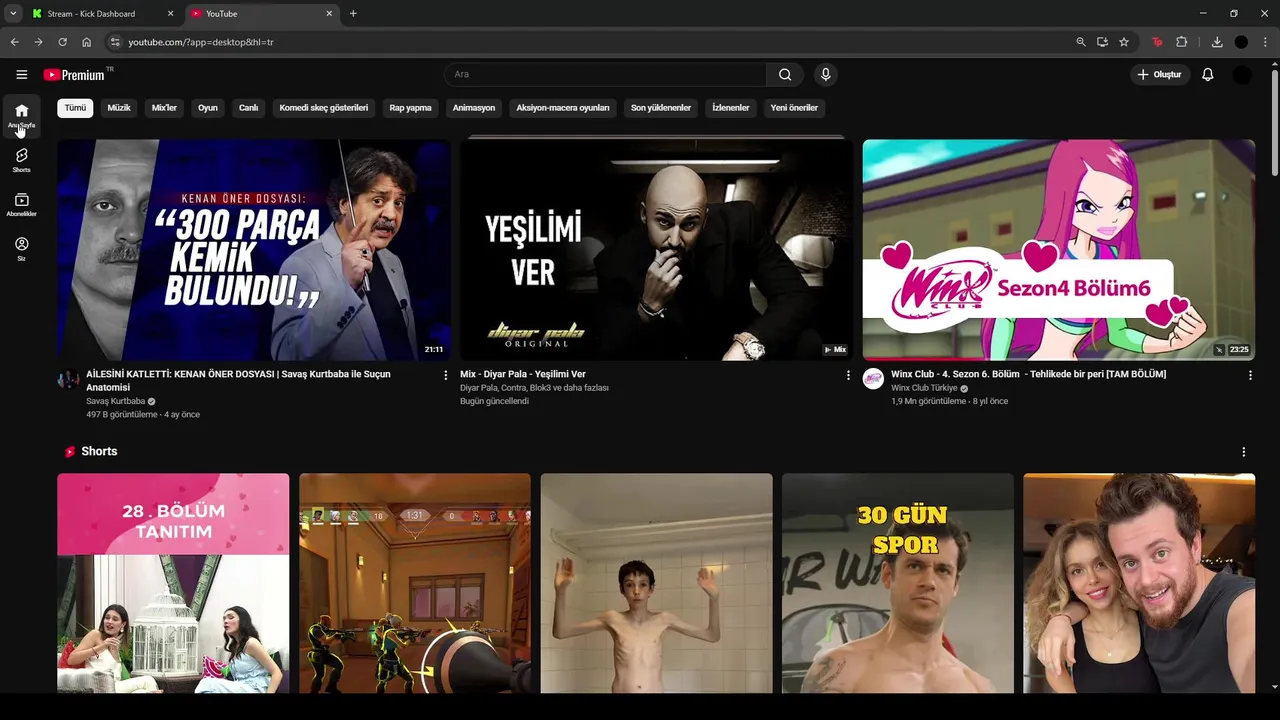
Task: Open the account avatar menu
Action: tap(1241, 74)
